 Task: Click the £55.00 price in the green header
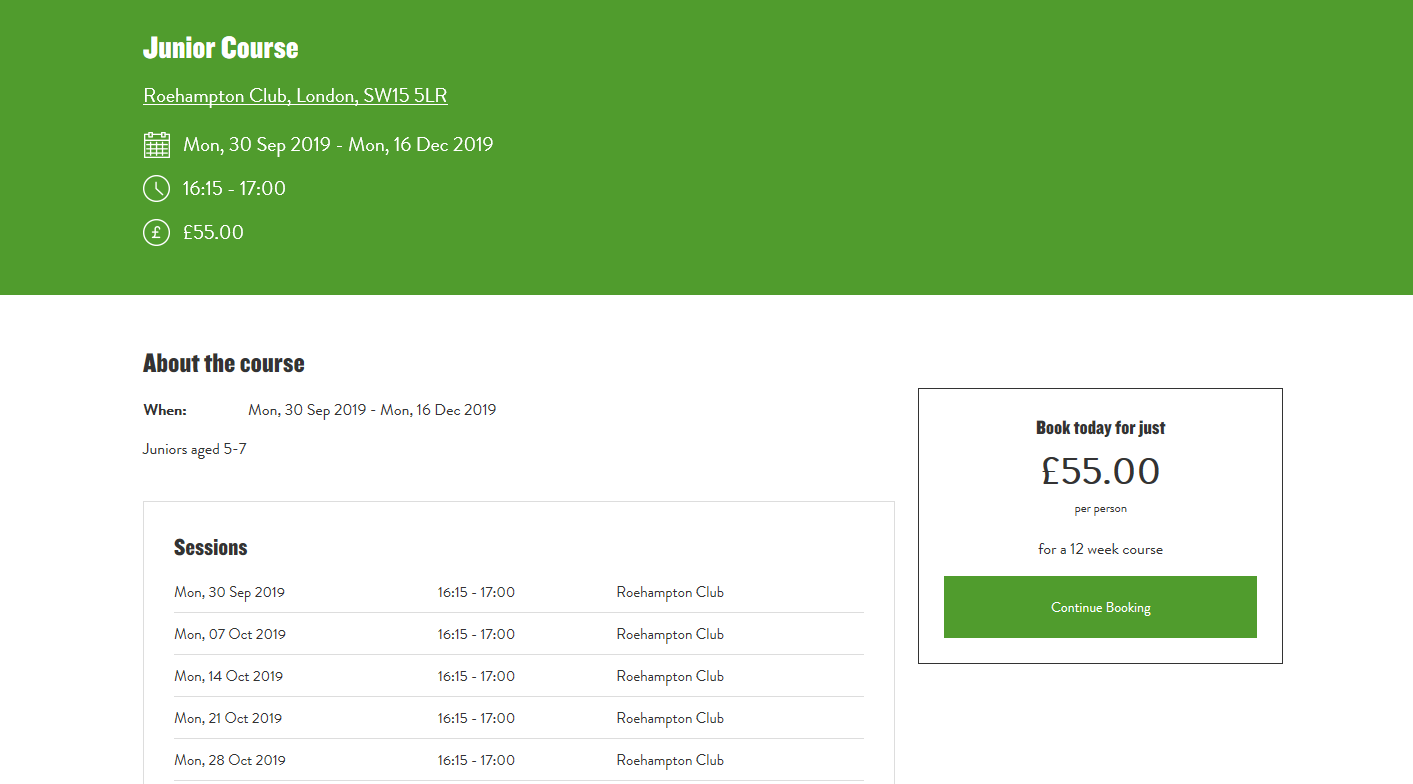coord(213,233)
